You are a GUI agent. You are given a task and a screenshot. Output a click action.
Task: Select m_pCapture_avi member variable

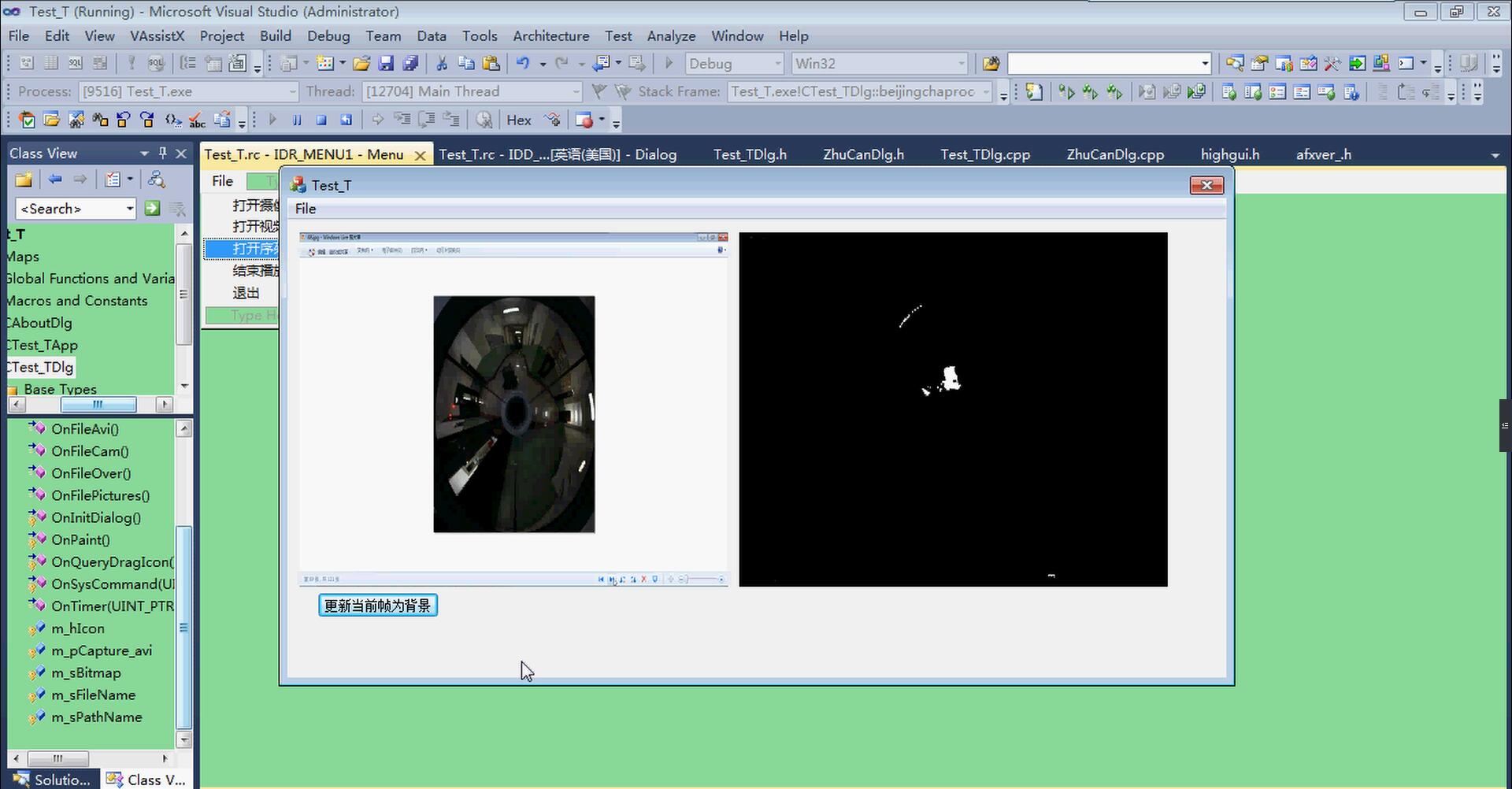[x=102, y=650]
